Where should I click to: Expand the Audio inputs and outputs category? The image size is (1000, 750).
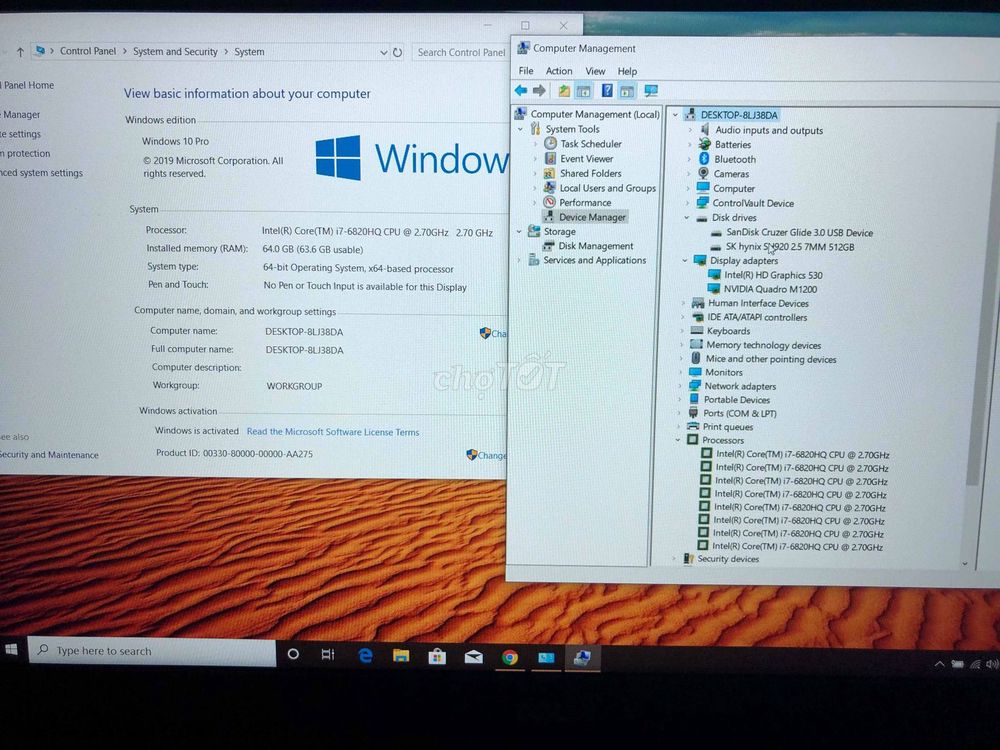point(690,130)
